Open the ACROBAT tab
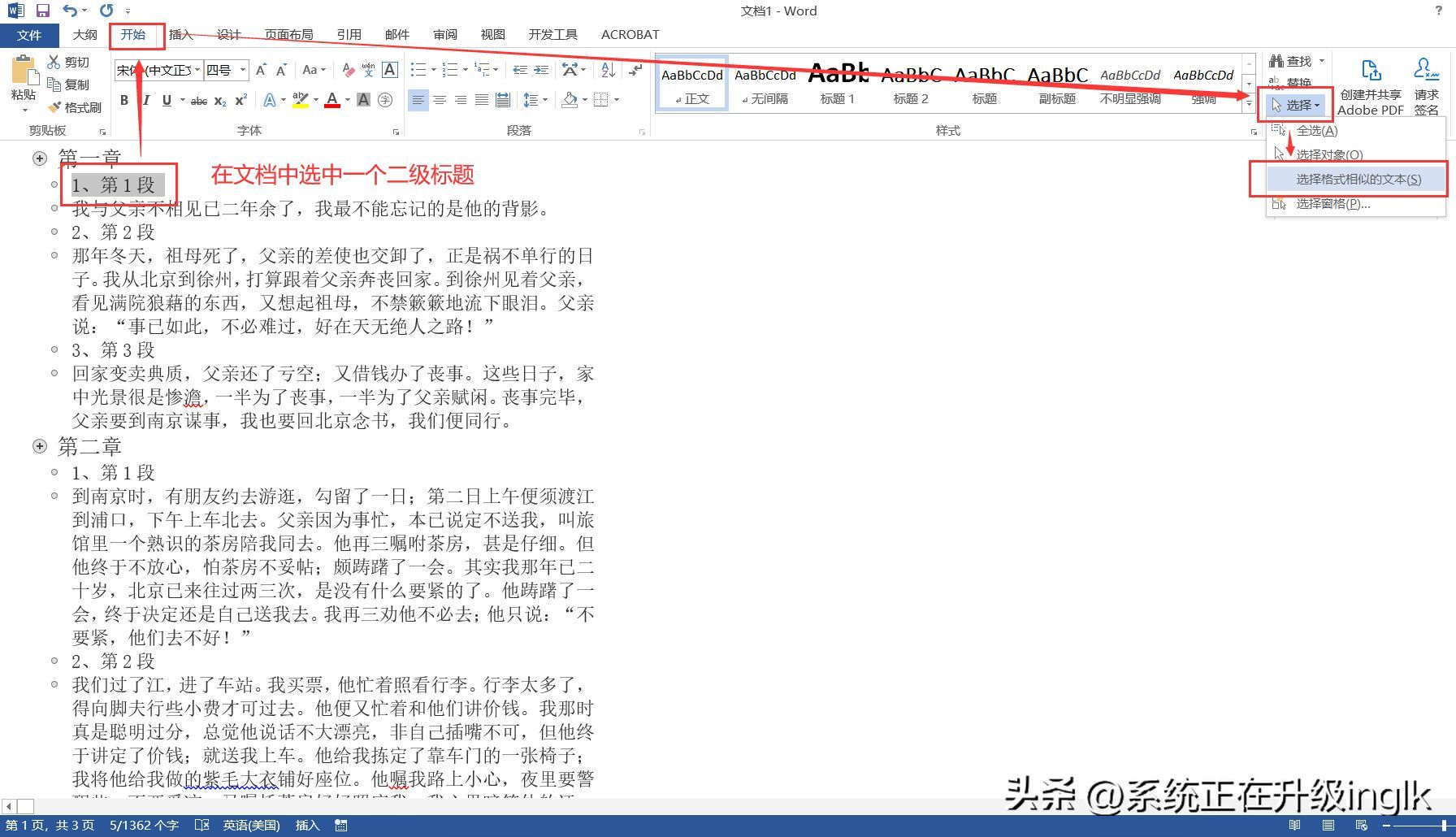1456x837 pixels. [x=630, y=35]
